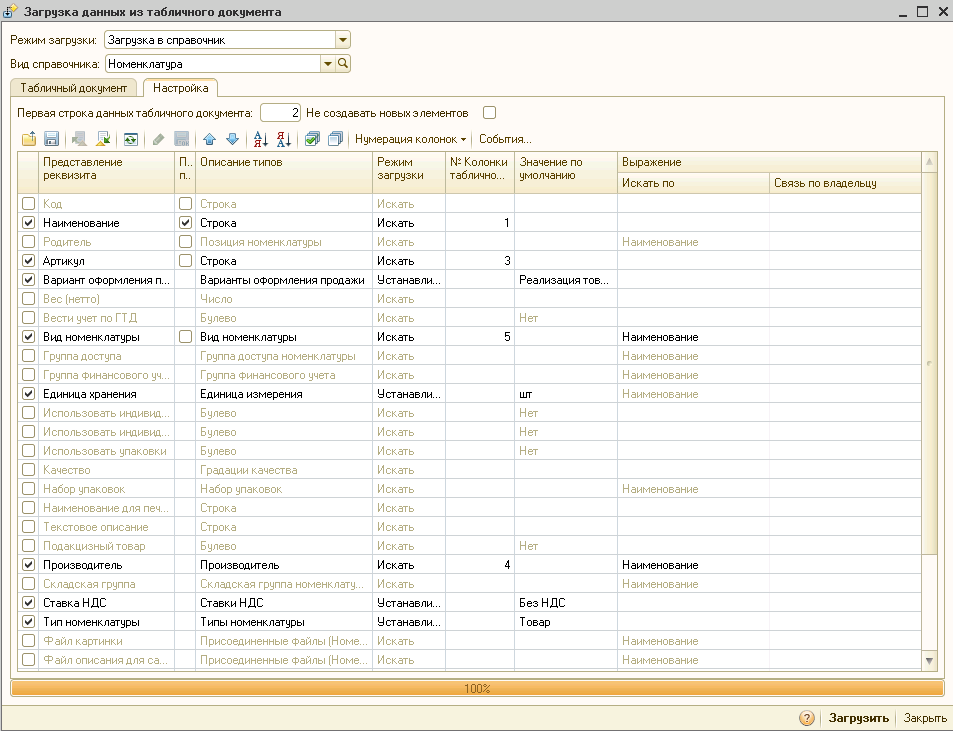Viewport: 953px width, 731px height.
Task: Check the Код row checkbox
Action: coord(28,204)
